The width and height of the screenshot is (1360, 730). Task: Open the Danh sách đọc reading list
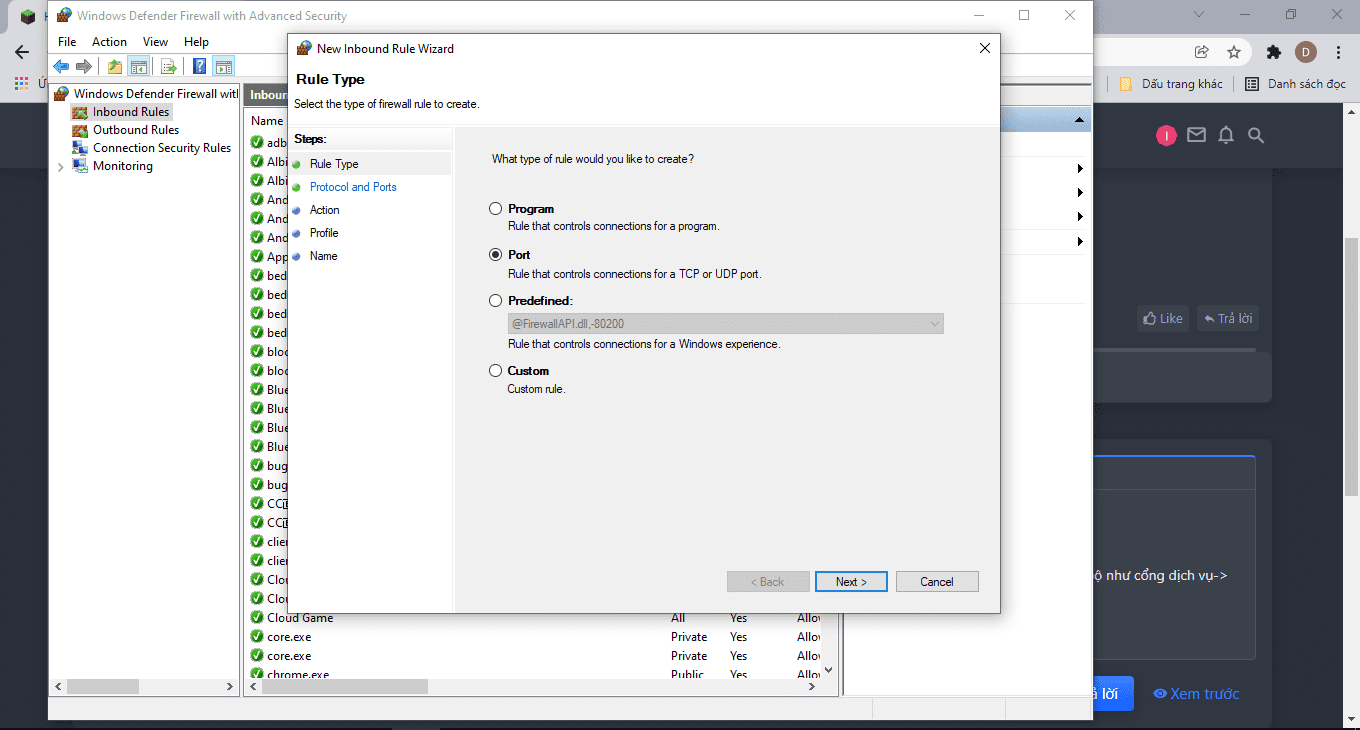1296,84
